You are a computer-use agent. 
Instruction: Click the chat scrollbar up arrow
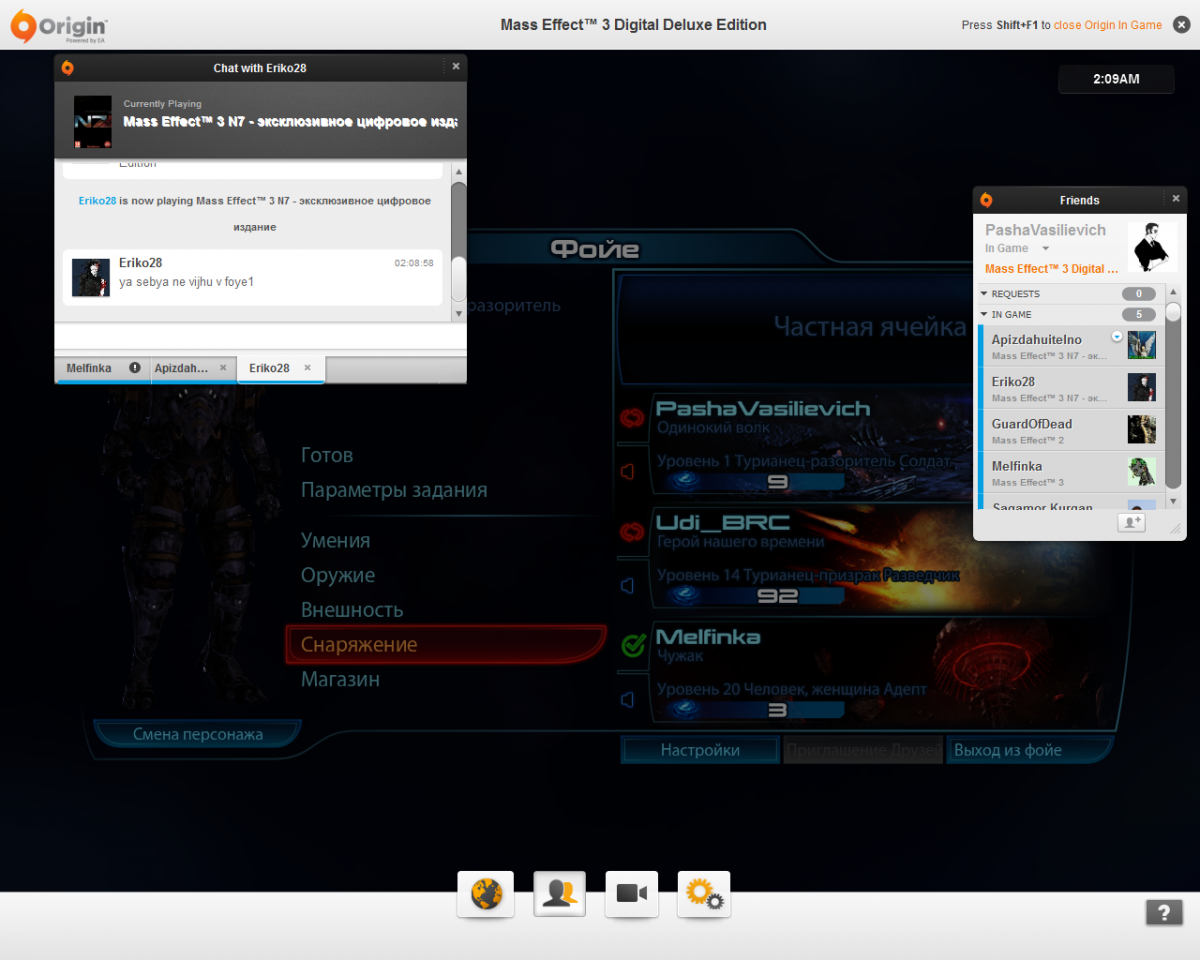pos(459,172)
